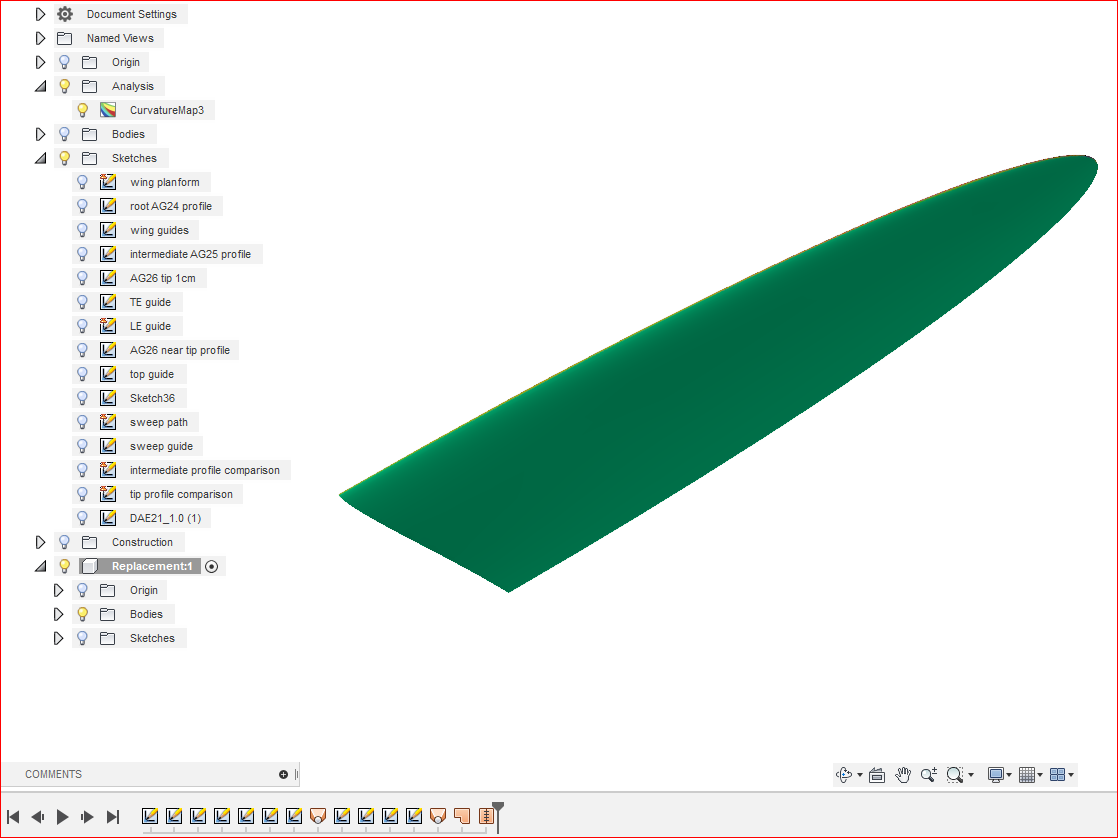This screenshot has height=838, width=1118.
Task: Jump to timeline beginning
Action: pos(13,817)
